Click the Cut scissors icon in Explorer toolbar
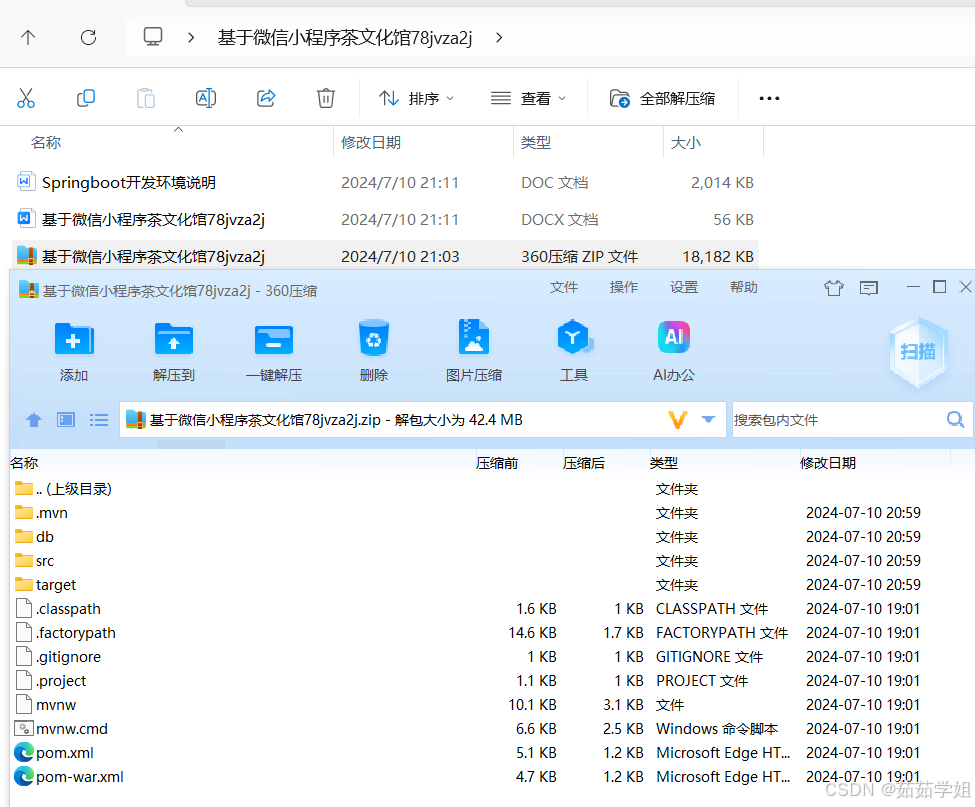The width and height of the screenshot is (975, 807). [x=26, y=98]
